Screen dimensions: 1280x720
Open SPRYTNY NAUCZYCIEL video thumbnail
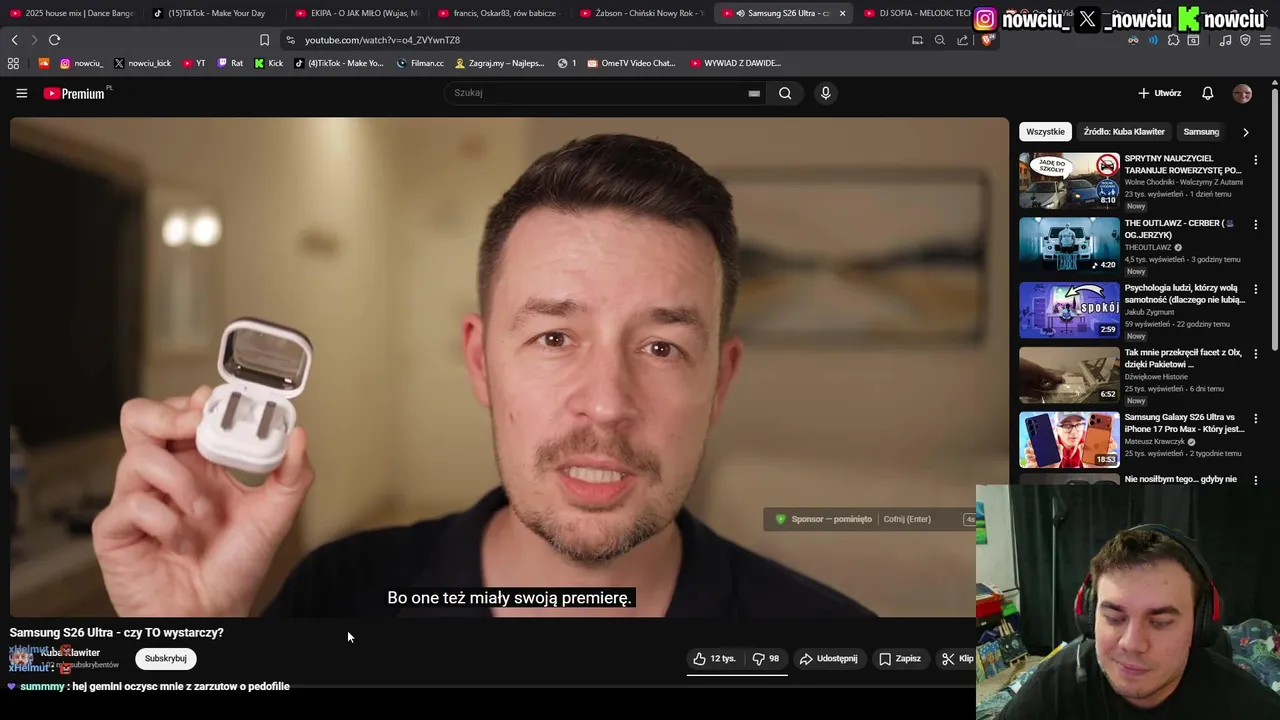[1069, 180]
